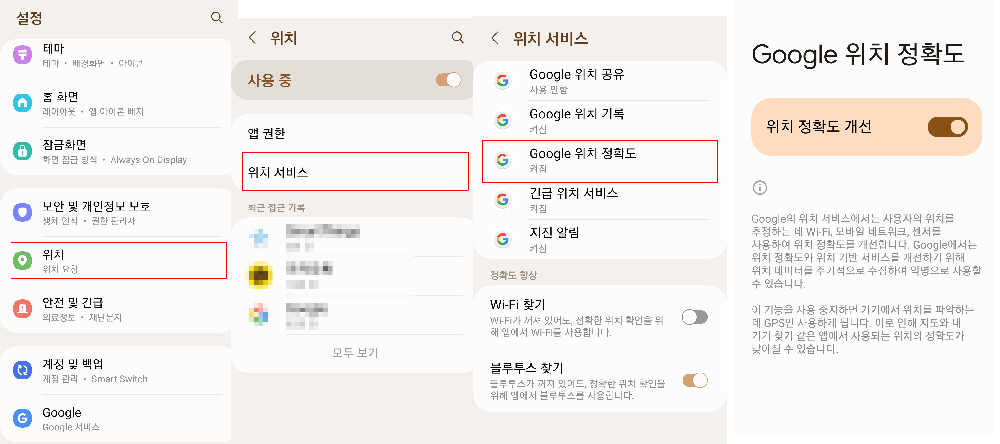Tap the Always On Display subtitle text
Viewport: 1000px width, 444px height.
149,159
